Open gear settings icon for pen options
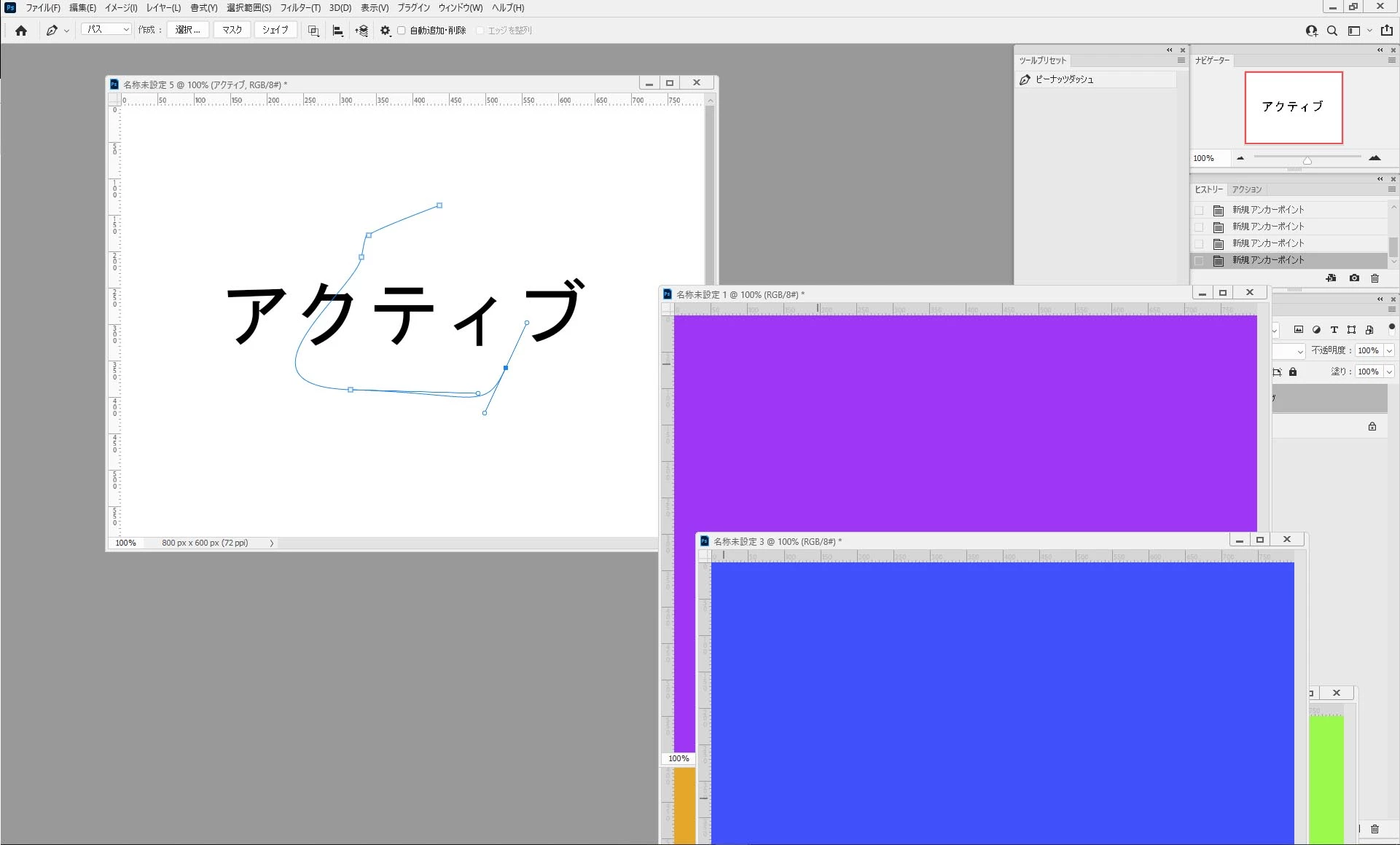This screenshot has height=845, width=1400. [386, 31]
